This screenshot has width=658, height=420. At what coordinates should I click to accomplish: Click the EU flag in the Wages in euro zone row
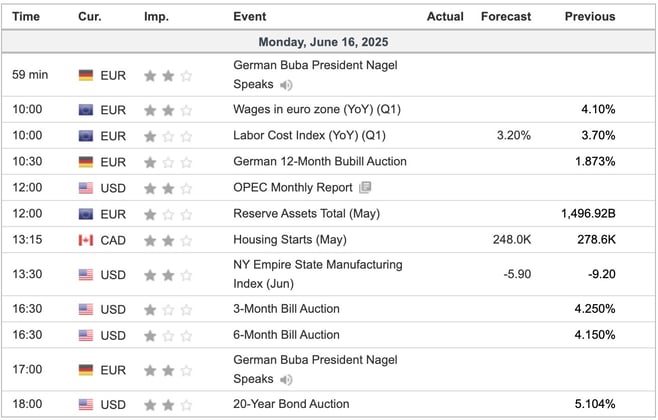pos(86,110)
